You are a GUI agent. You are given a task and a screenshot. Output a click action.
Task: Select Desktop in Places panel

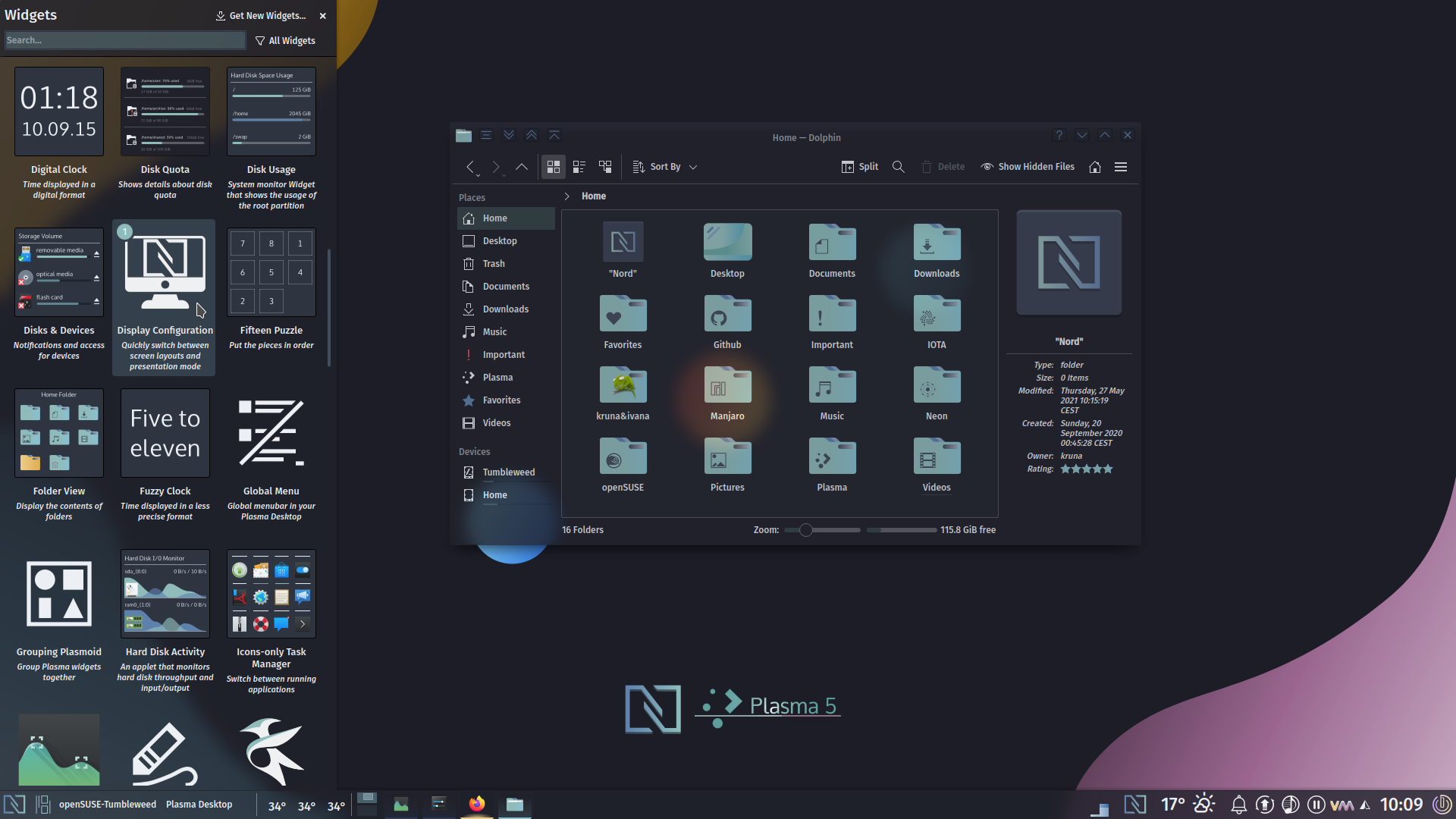pyautogui.click(x=506, y=241)
